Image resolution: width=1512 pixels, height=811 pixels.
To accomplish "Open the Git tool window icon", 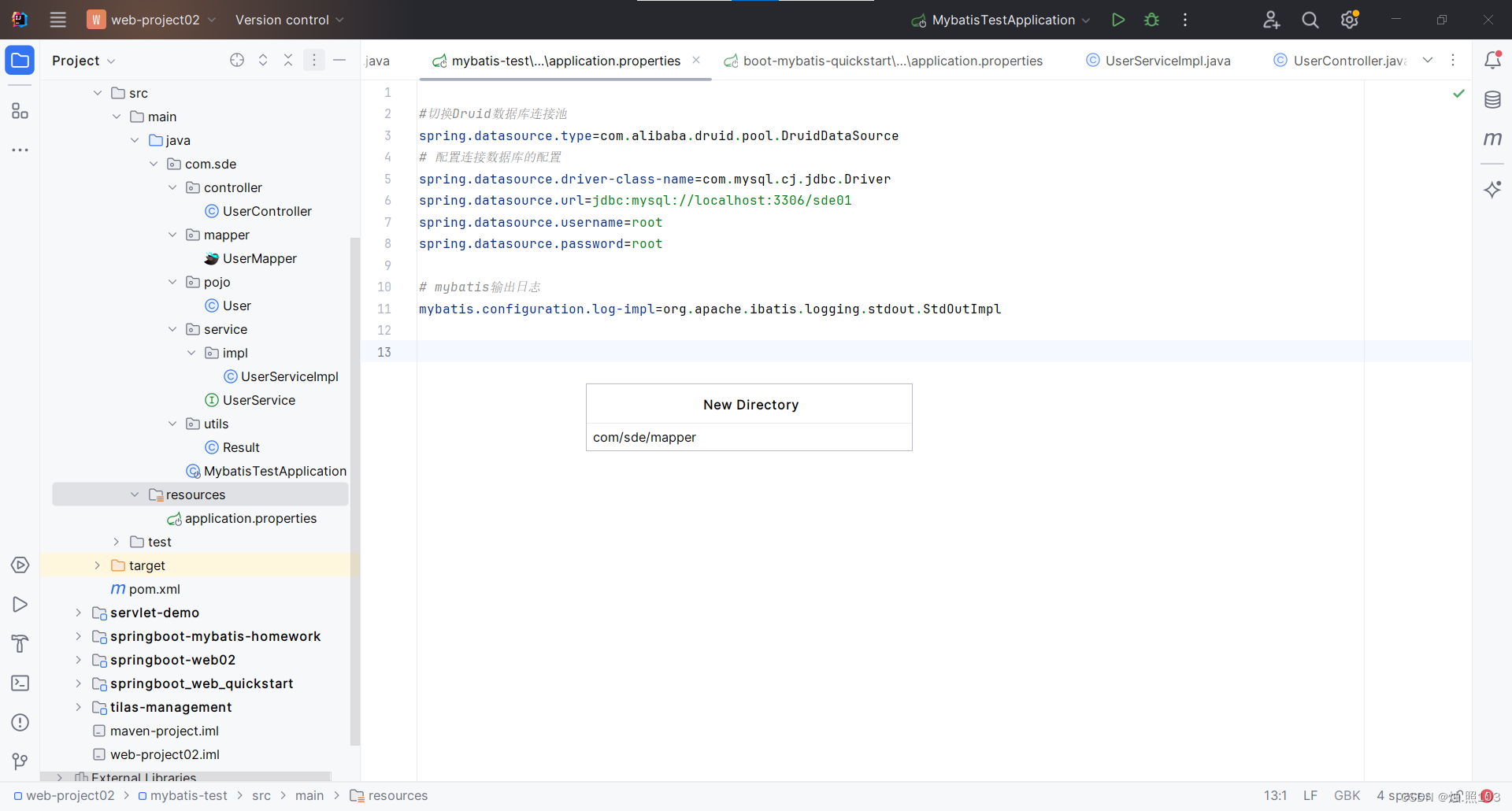I will click(x=20, y=761).
